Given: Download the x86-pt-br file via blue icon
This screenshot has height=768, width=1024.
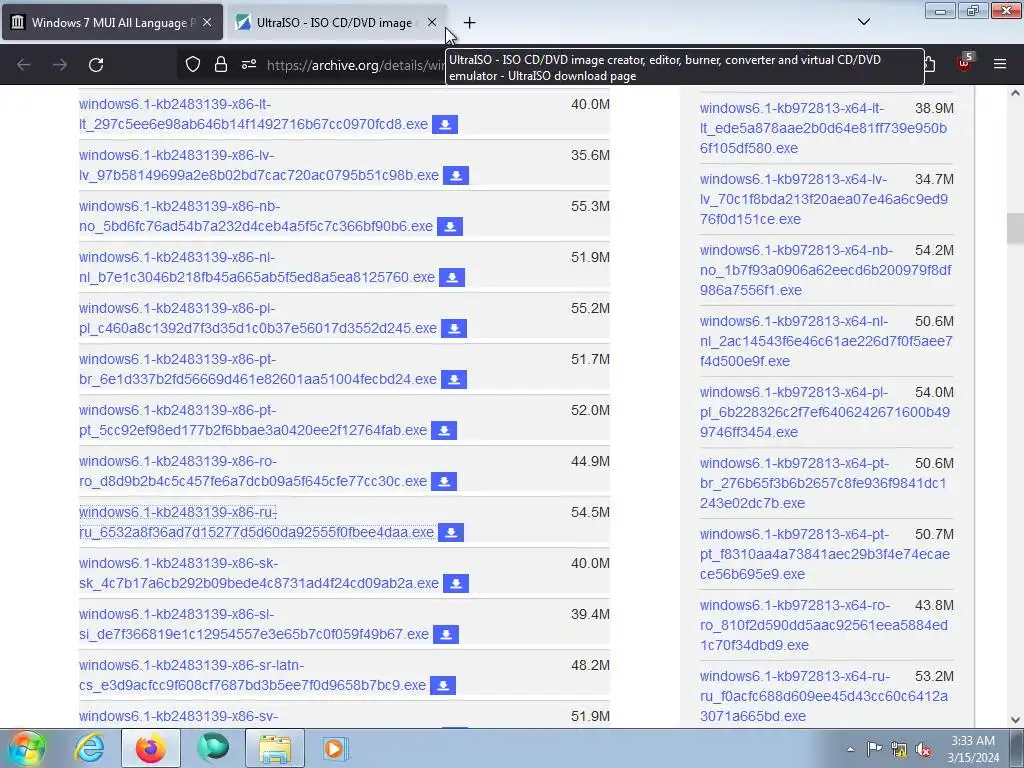Looking at the screenshot, I should [x=454, y=379].
